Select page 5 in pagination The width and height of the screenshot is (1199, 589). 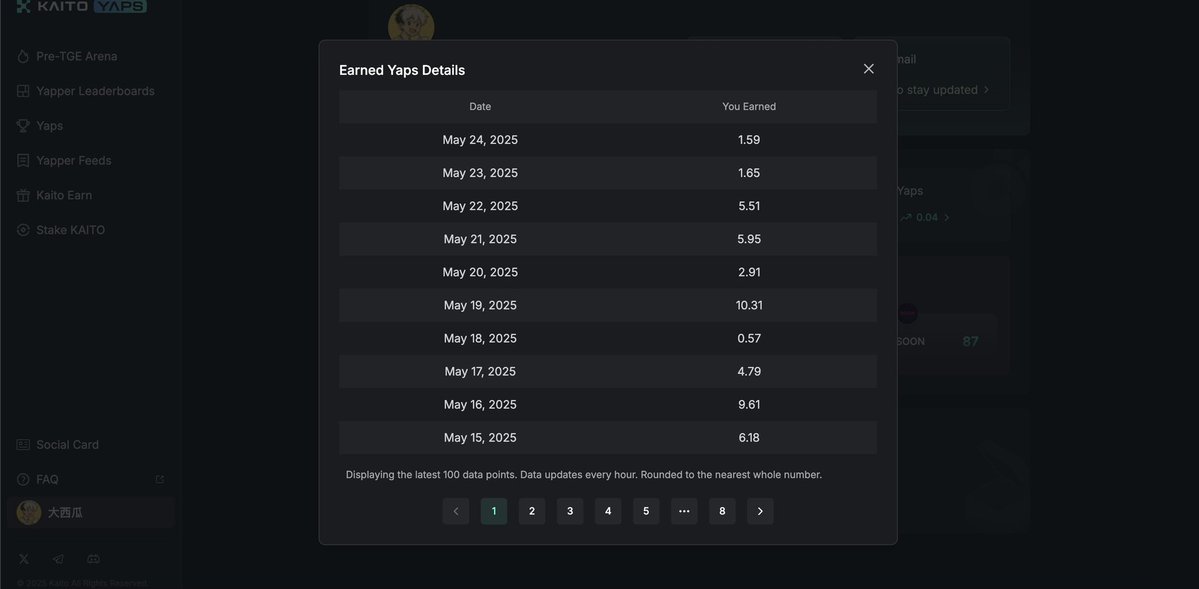click(646, 511)
